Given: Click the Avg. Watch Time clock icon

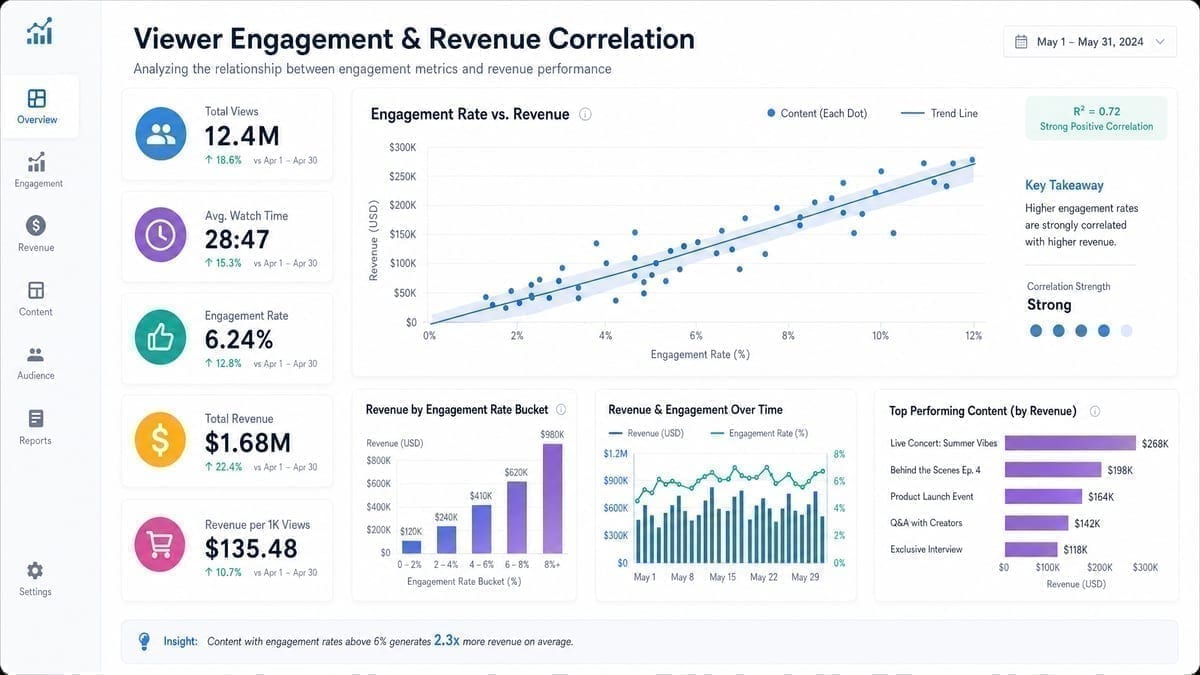Looking at the screenshot, I should (161, 235).
